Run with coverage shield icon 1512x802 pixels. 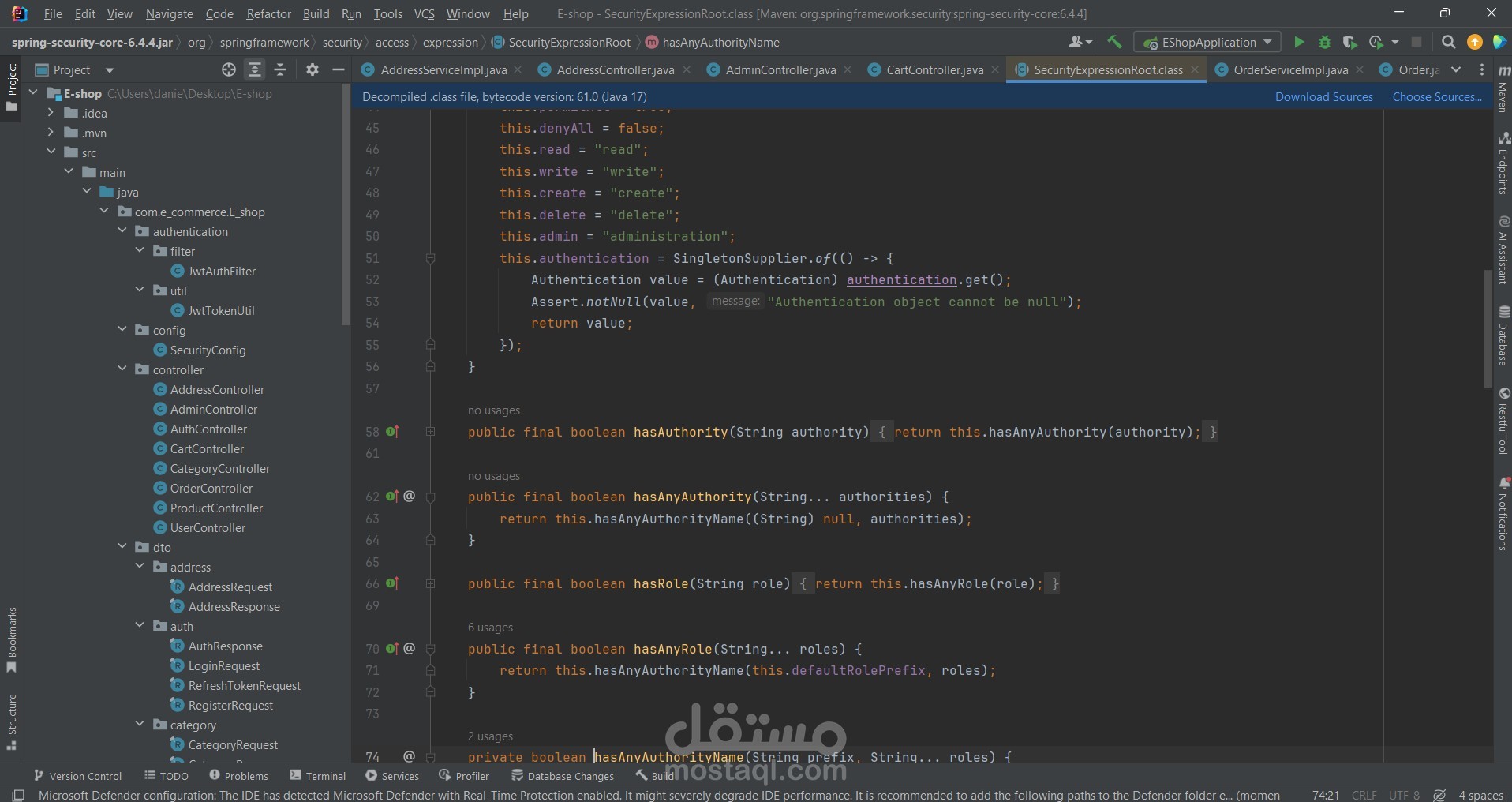click(x=1350, y=43)
